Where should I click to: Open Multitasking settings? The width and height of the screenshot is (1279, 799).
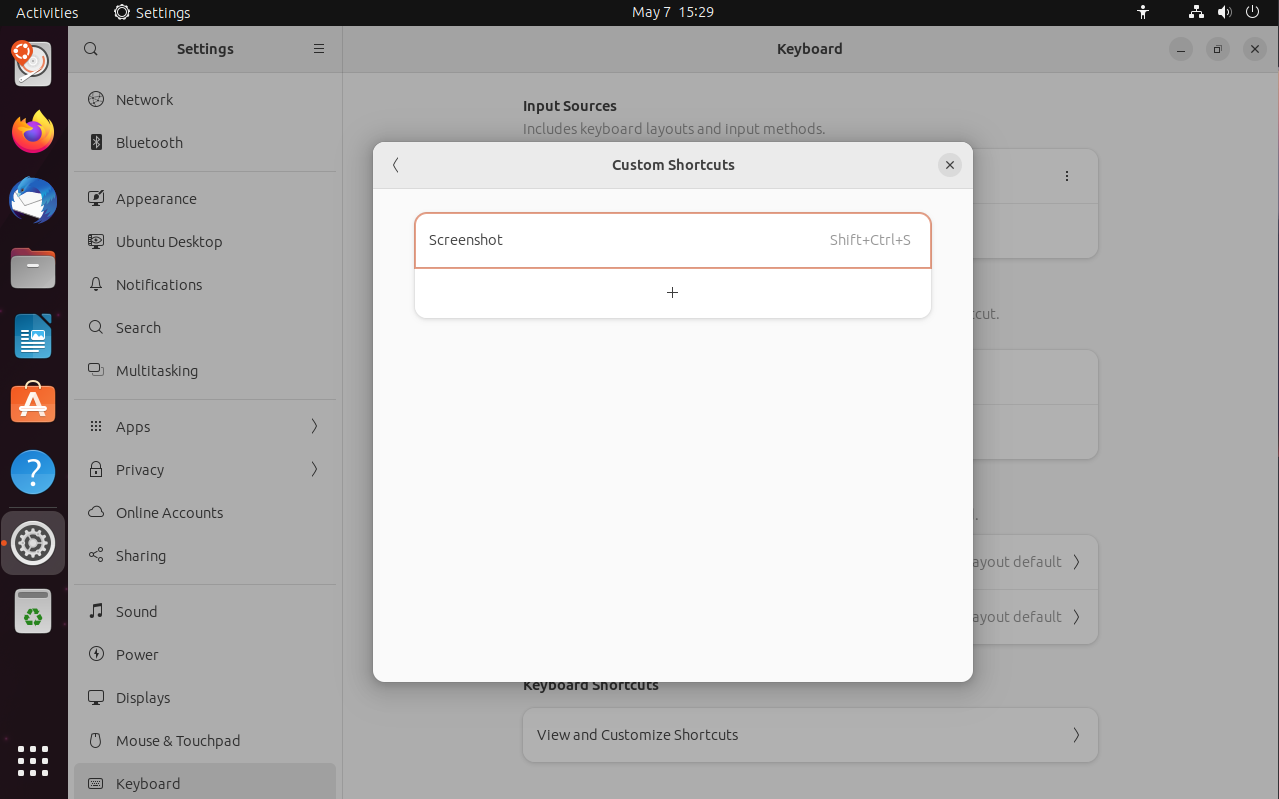[x=205, y=371]
